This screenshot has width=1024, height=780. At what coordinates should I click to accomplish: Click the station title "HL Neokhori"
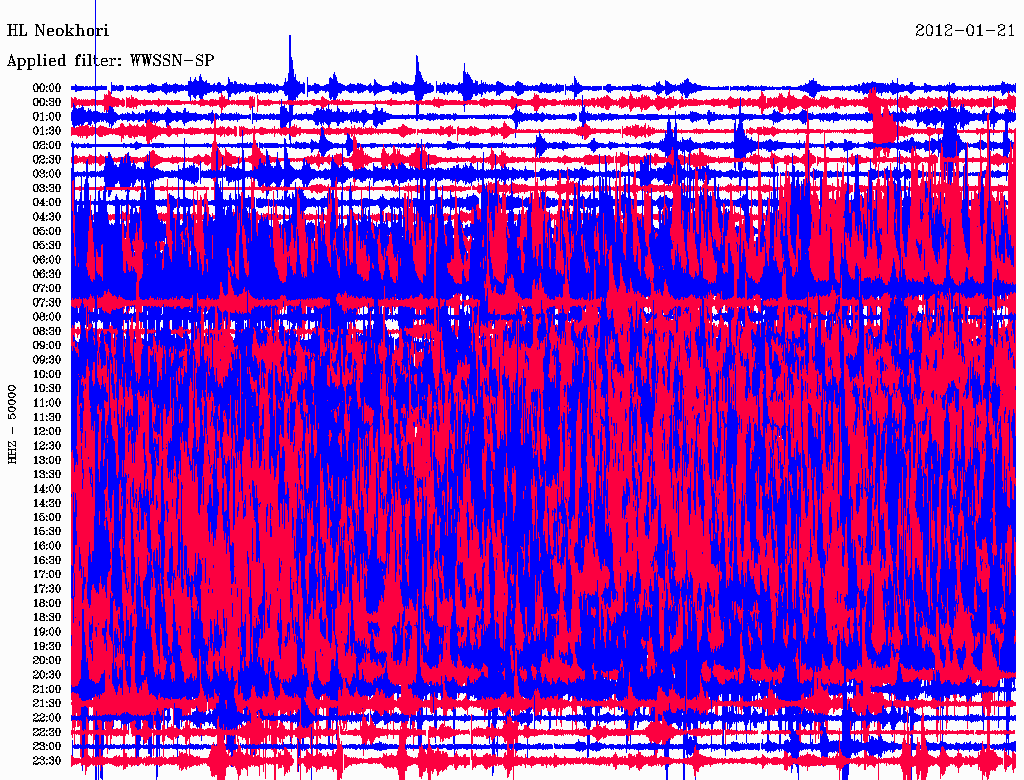(57, 31)
